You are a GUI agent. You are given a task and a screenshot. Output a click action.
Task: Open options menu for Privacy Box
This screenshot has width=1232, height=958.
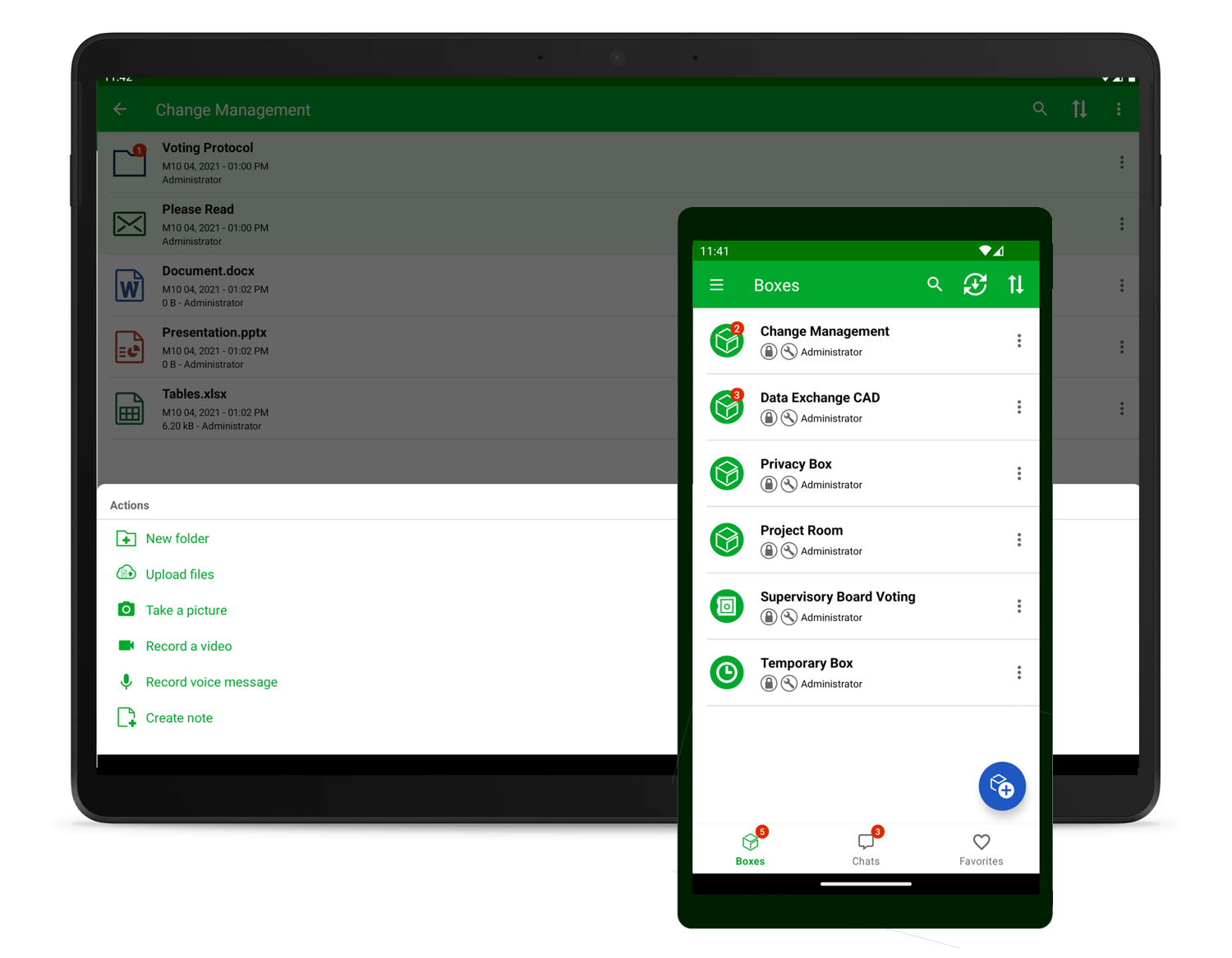(1019, 474)
